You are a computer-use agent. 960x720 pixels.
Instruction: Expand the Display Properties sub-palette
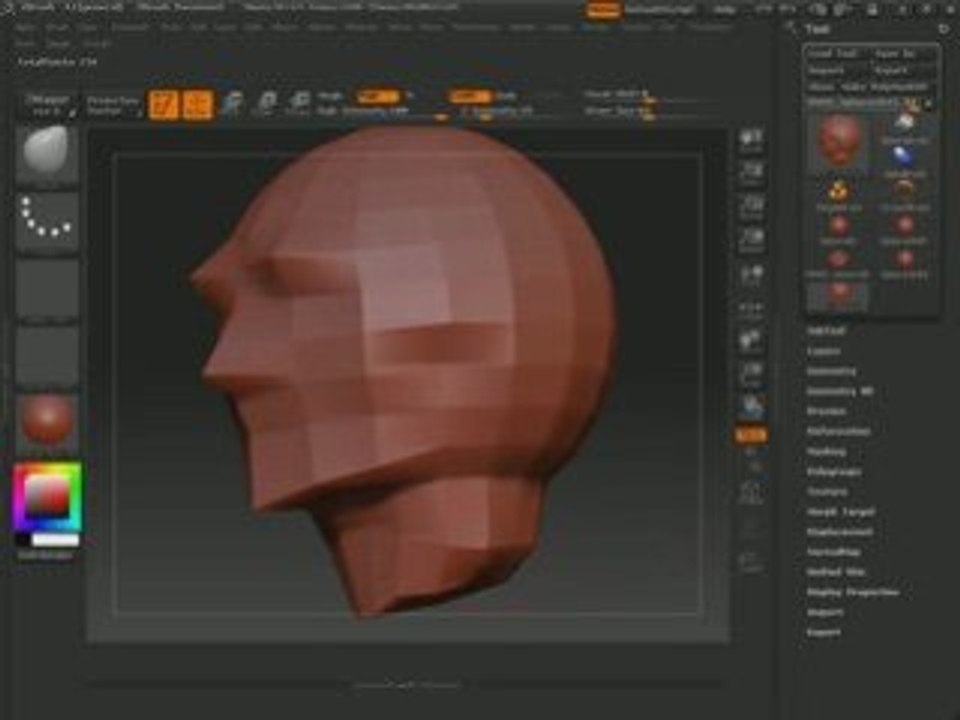[853, 592]
